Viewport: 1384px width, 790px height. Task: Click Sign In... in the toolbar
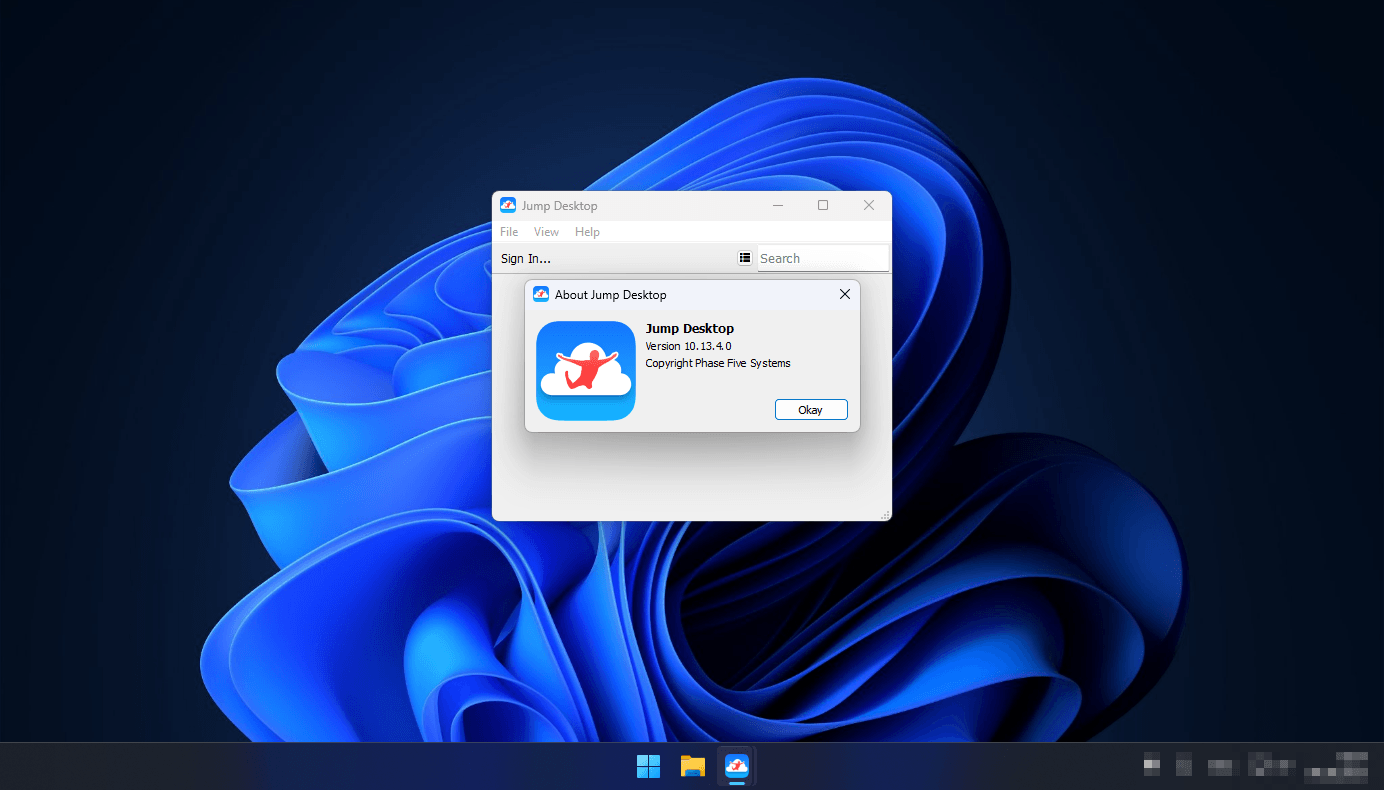click(x=526, y=258)
